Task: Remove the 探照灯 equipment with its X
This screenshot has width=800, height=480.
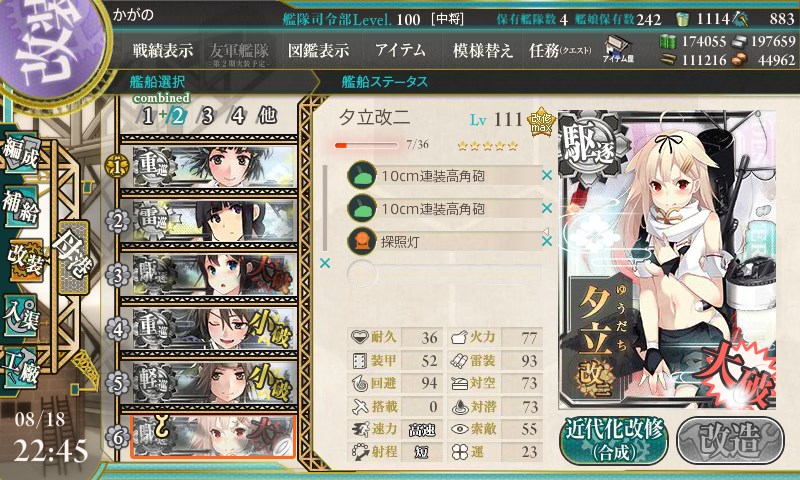Action: tap(547, 241)
